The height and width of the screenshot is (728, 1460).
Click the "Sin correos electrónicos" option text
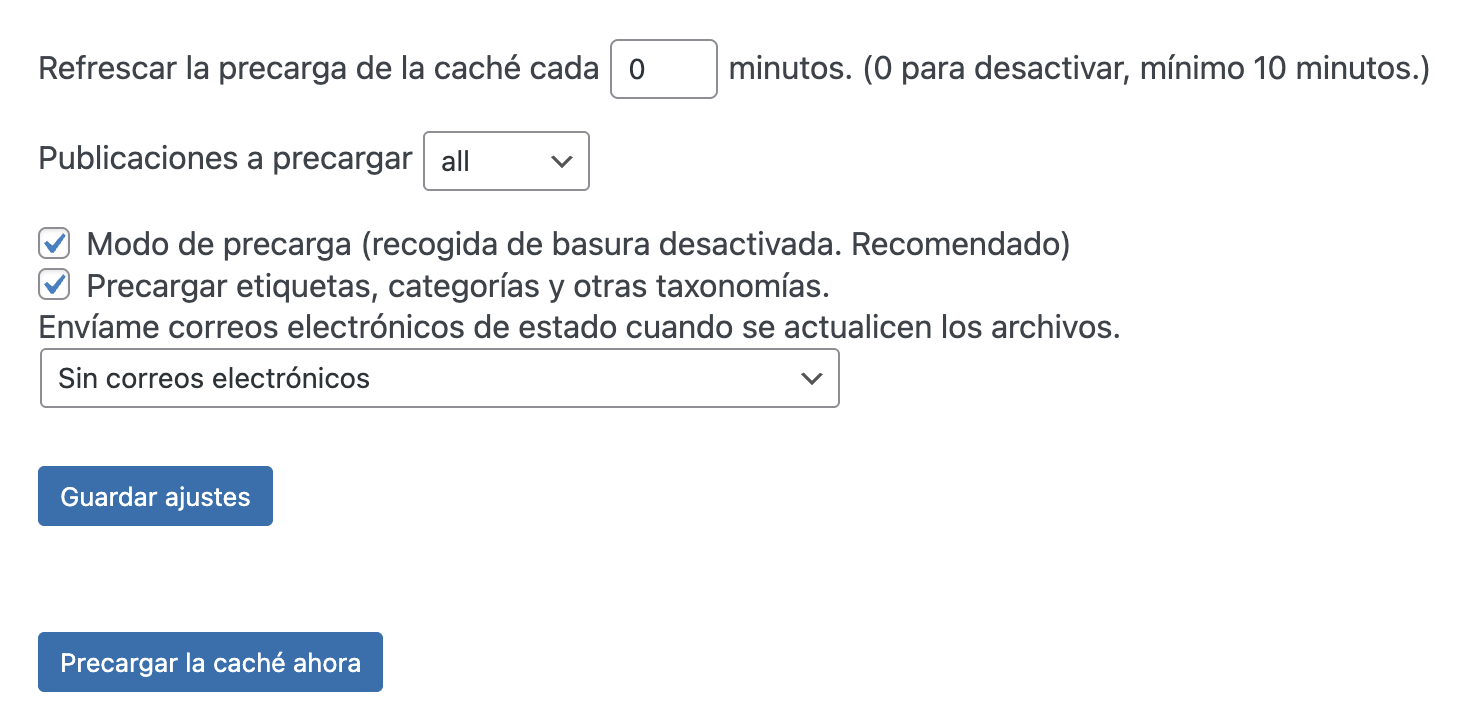click(214, 378)
